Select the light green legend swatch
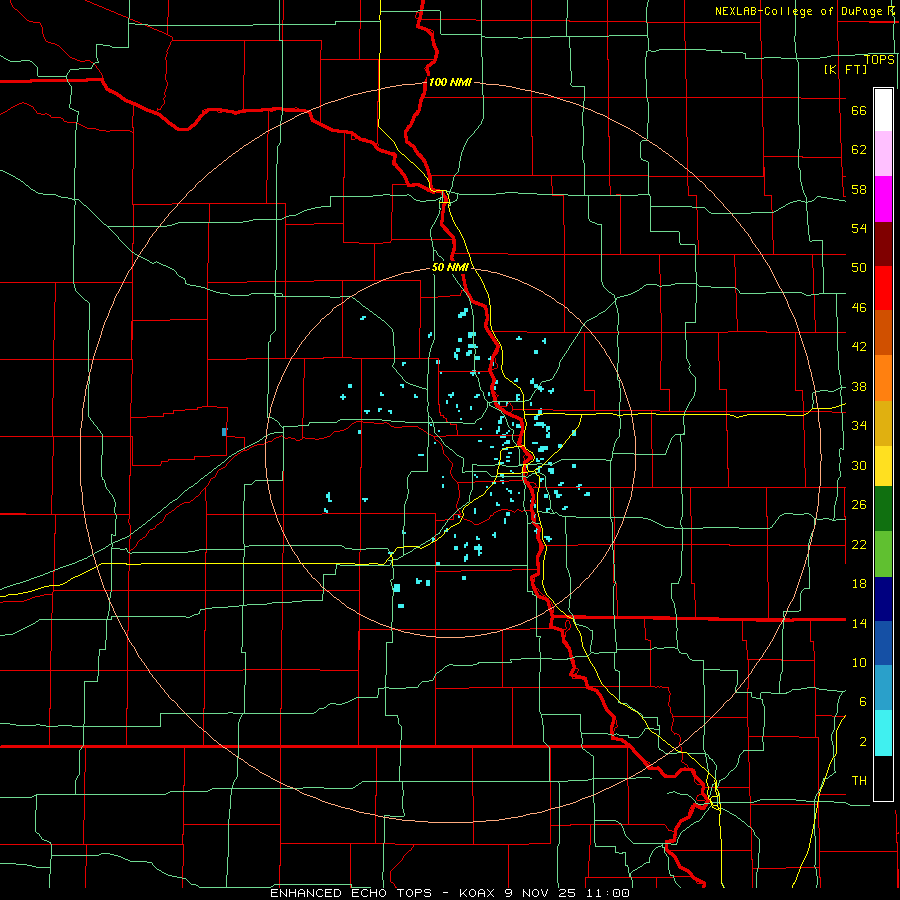The image size is (900, 900). pos(883,554)
